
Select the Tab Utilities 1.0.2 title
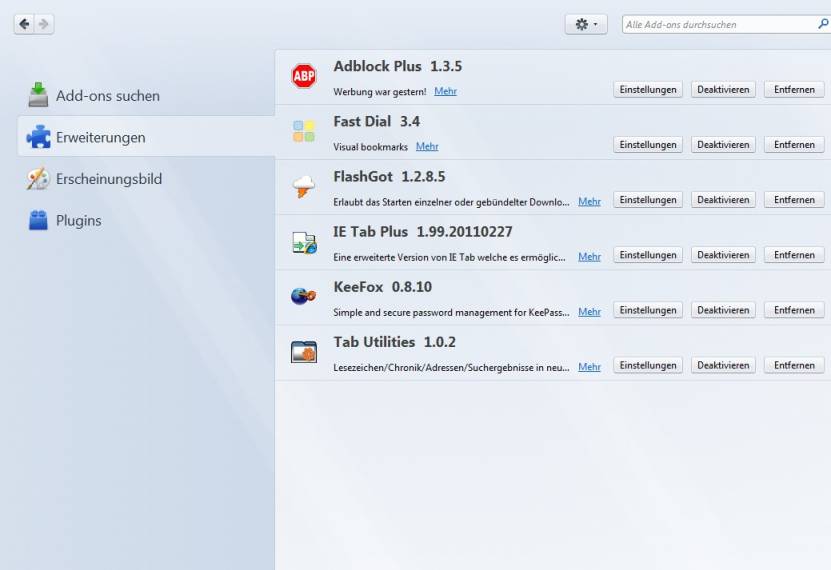[x=394, y=342]
